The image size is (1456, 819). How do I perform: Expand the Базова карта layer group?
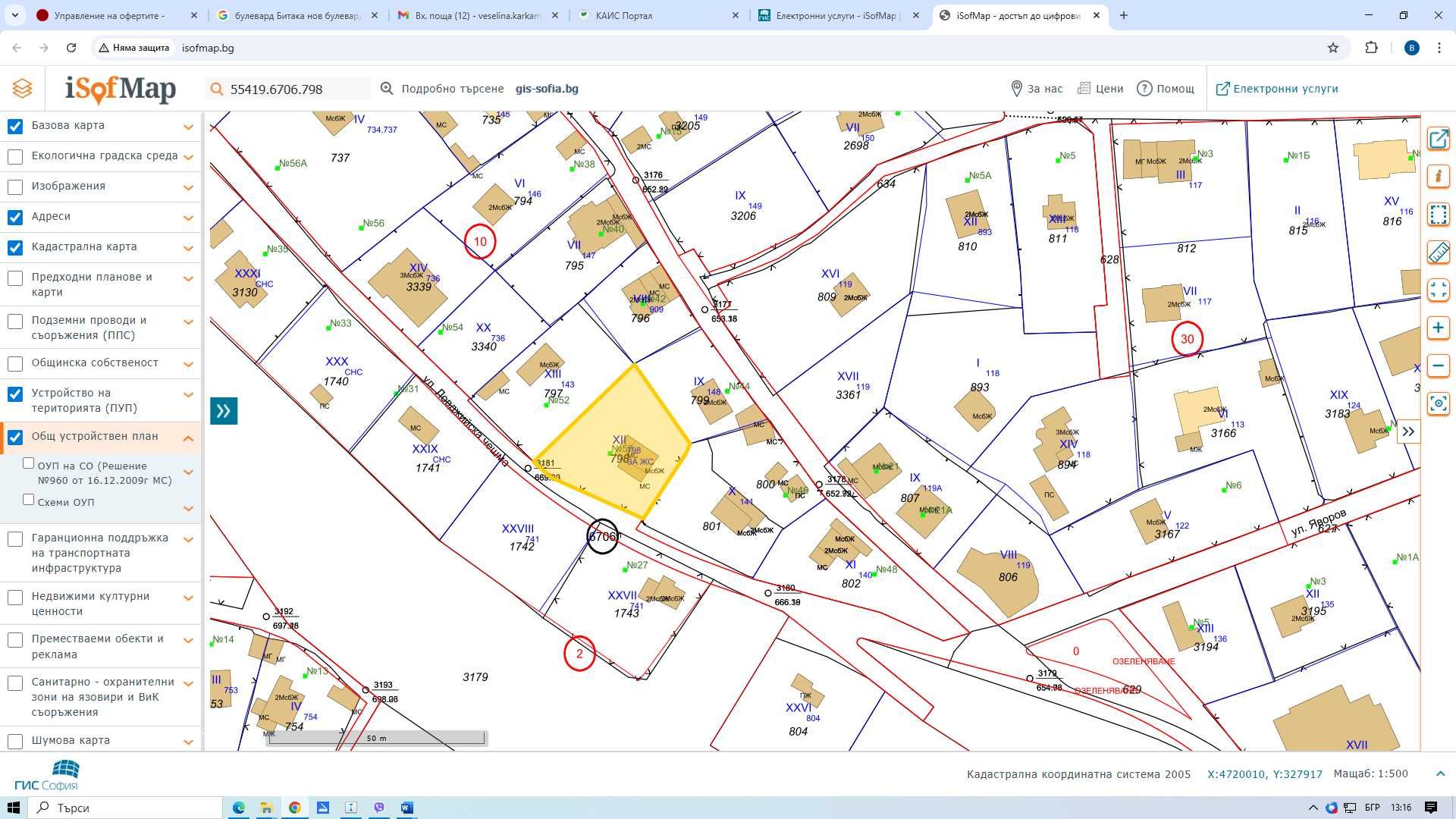[x=188, y=127]
